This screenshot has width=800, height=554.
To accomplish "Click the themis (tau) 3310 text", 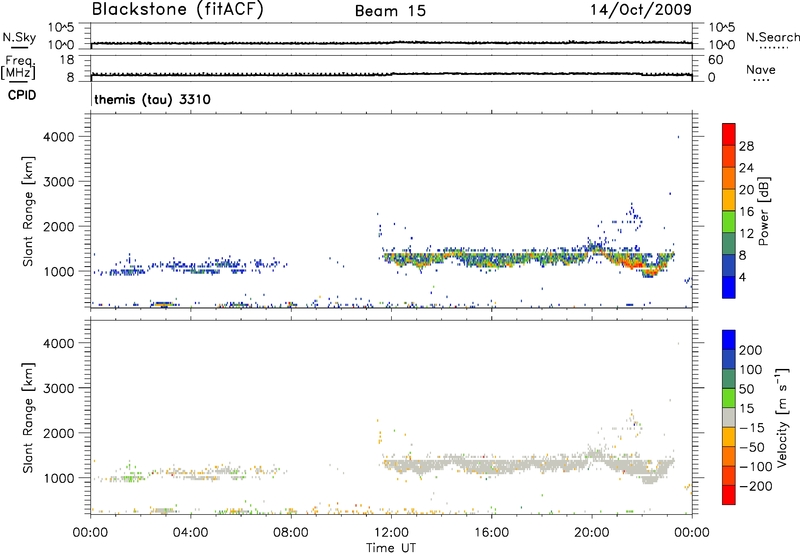I will pos(153,99).
